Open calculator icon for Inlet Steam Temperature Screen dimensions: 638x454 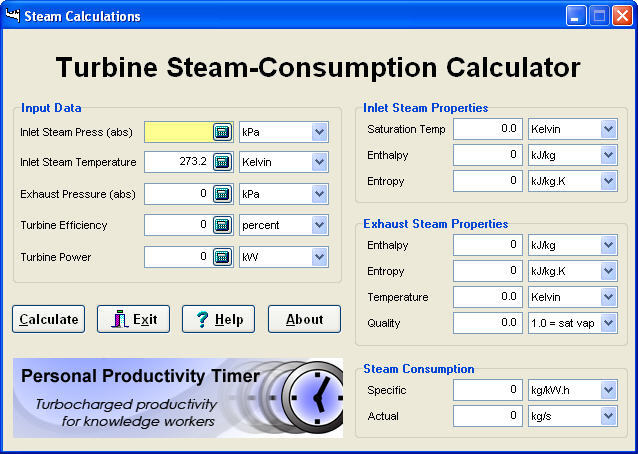tap(222, 162)
